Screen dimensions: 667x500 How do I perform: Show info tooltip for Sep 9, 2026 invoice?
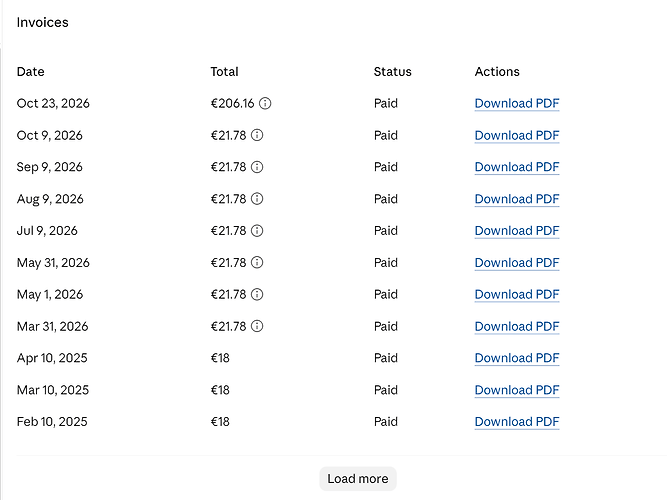pyautogui.click(x=257, y=167)
